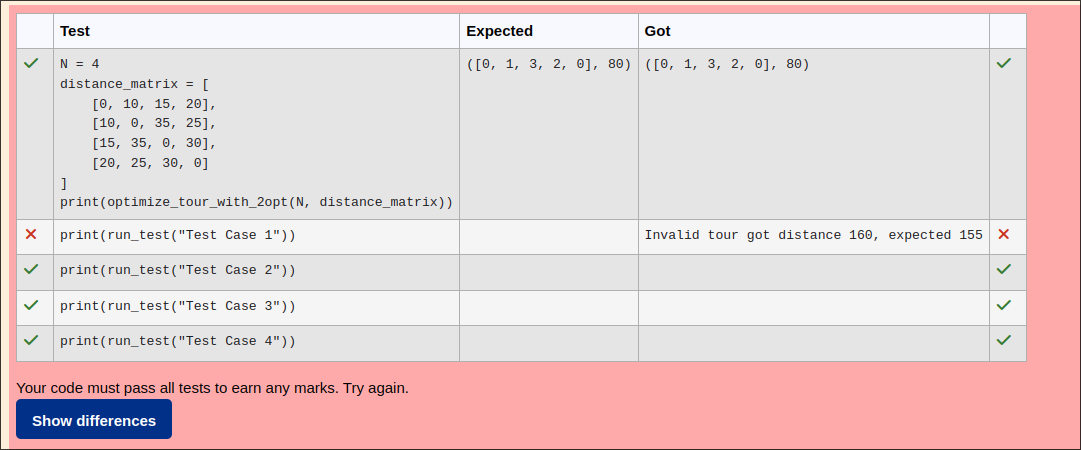
Task: Click the "Your code must pass all tests" message
Action: 212,387
